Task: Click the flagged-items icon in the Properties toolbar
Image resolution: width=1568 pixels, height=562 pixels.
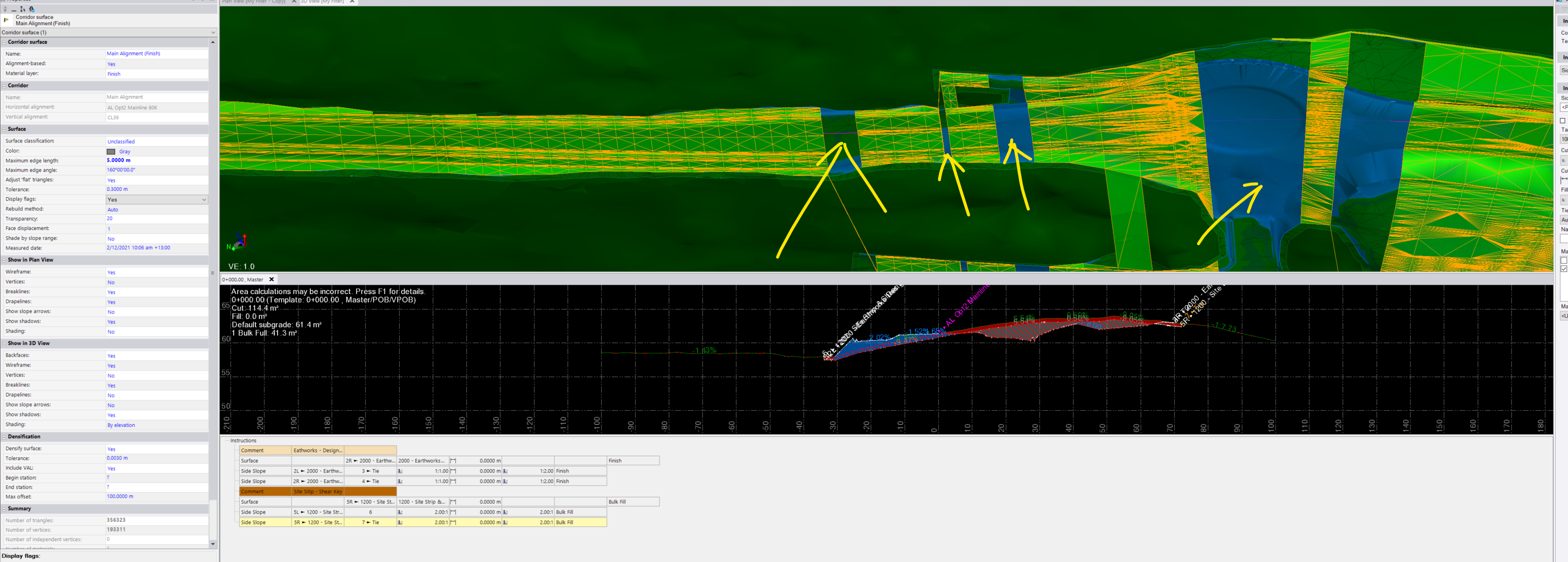Action: 31,10
